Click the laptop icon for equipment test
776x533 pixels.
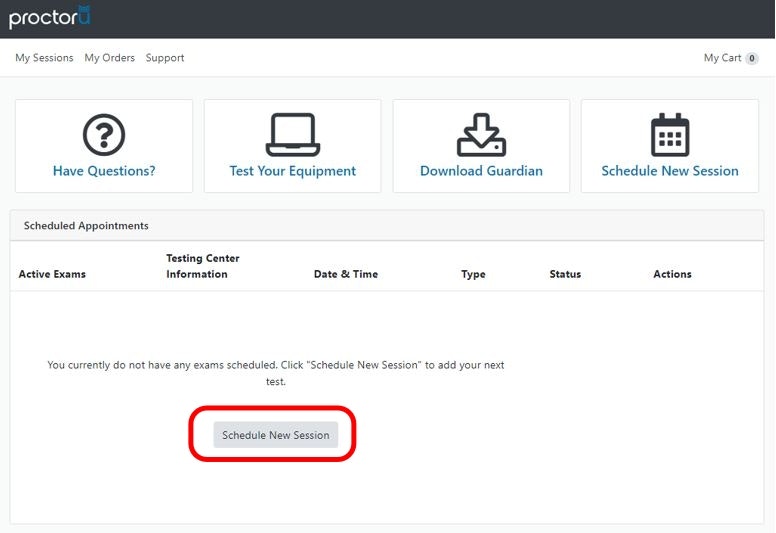click(x=292, y=134)
